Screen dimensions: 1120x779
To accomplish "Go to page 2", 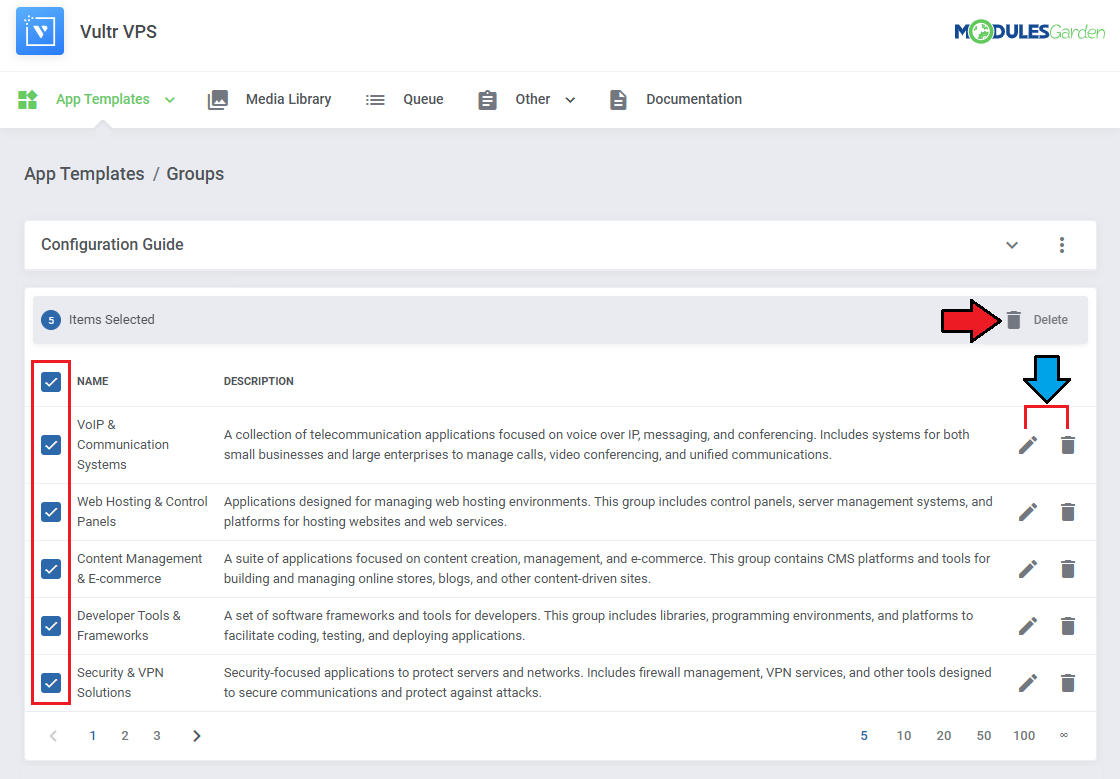I will (125, 736).
